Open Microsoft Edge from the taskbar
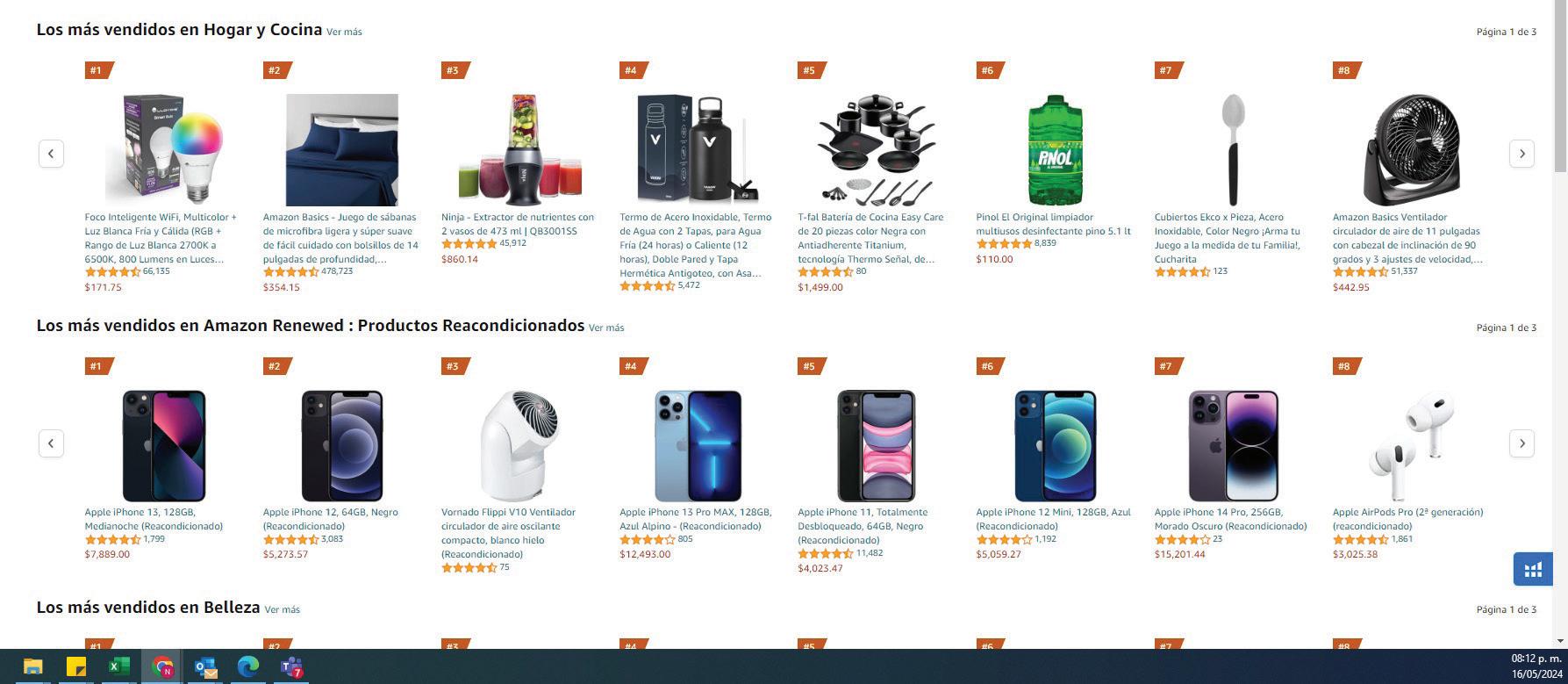The image size is (1568, 684). [248, 667]
